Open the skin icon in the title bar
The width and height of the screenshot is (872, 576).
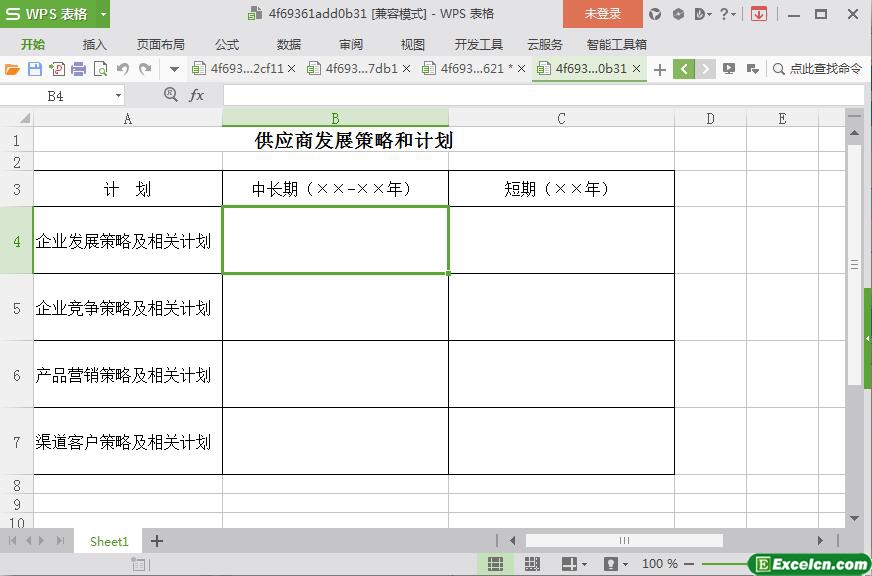point(655,14)
